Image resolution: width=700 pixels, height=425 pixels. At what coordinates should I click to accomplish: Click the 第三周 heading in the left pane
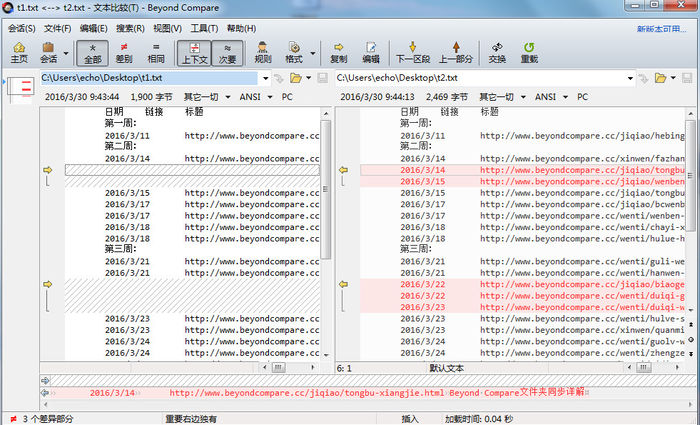coord(121,250)
